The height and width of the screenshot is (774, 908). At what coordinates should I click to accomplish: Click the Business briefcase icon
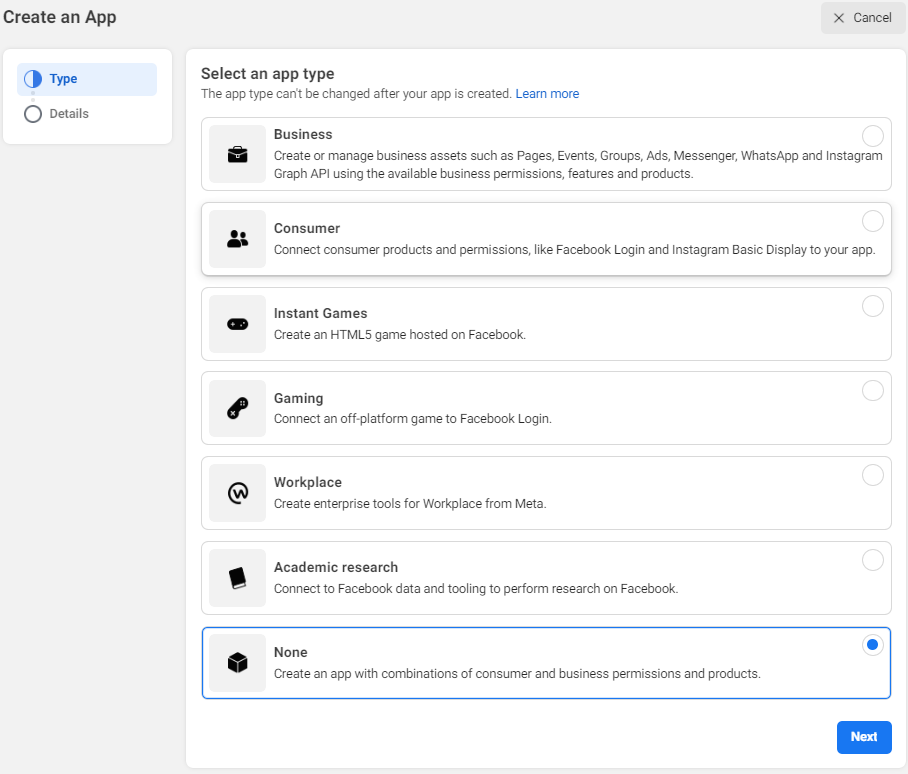coord(237,154)
